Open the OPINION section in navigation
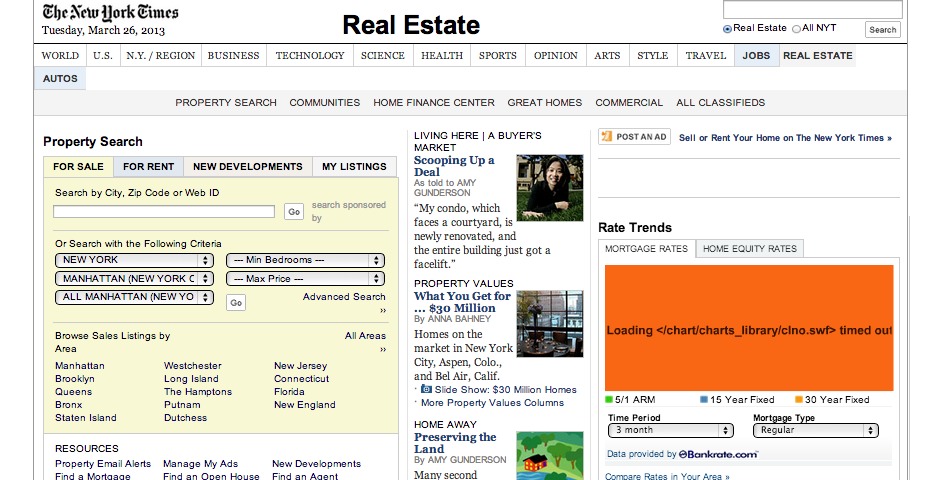The width and height of the screenshot is (940, 480). point(556,56)
